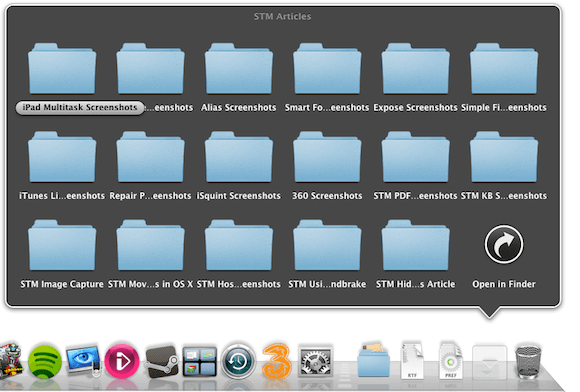Viewport: 580px width, 392px height.
Task: Launch Time Machine from the Dock
Action: 239,361
